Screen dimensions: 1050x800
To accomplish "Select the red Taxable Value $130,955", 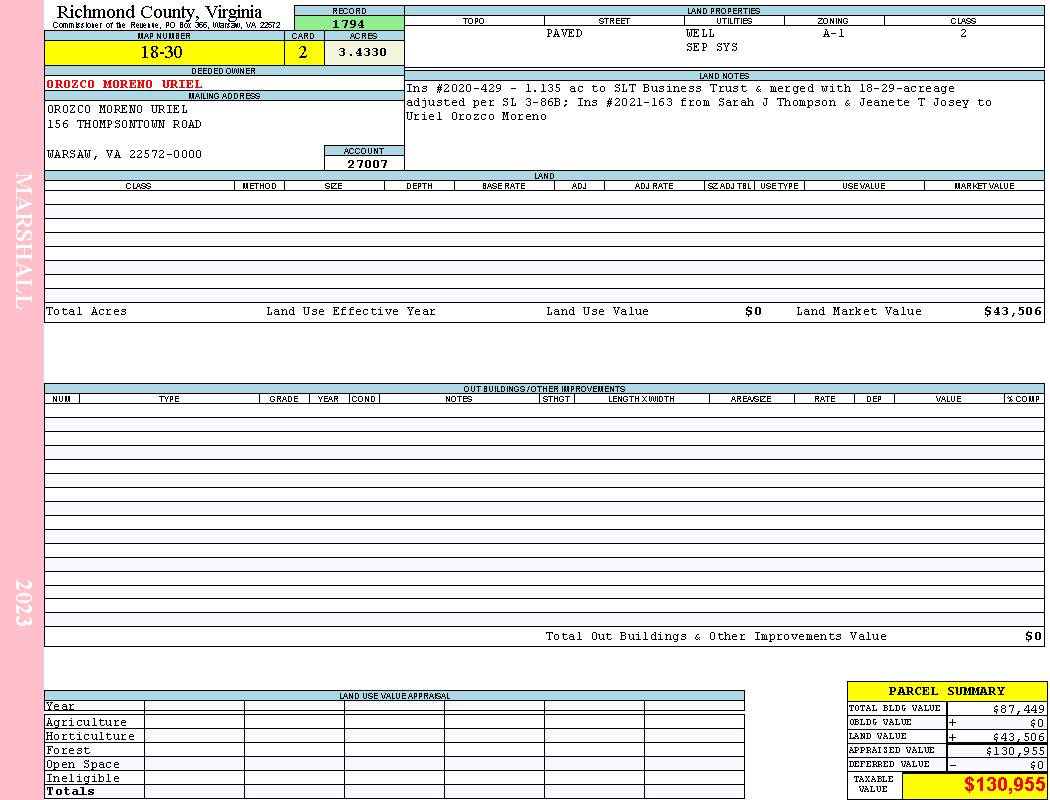I will pos(1004,785).
